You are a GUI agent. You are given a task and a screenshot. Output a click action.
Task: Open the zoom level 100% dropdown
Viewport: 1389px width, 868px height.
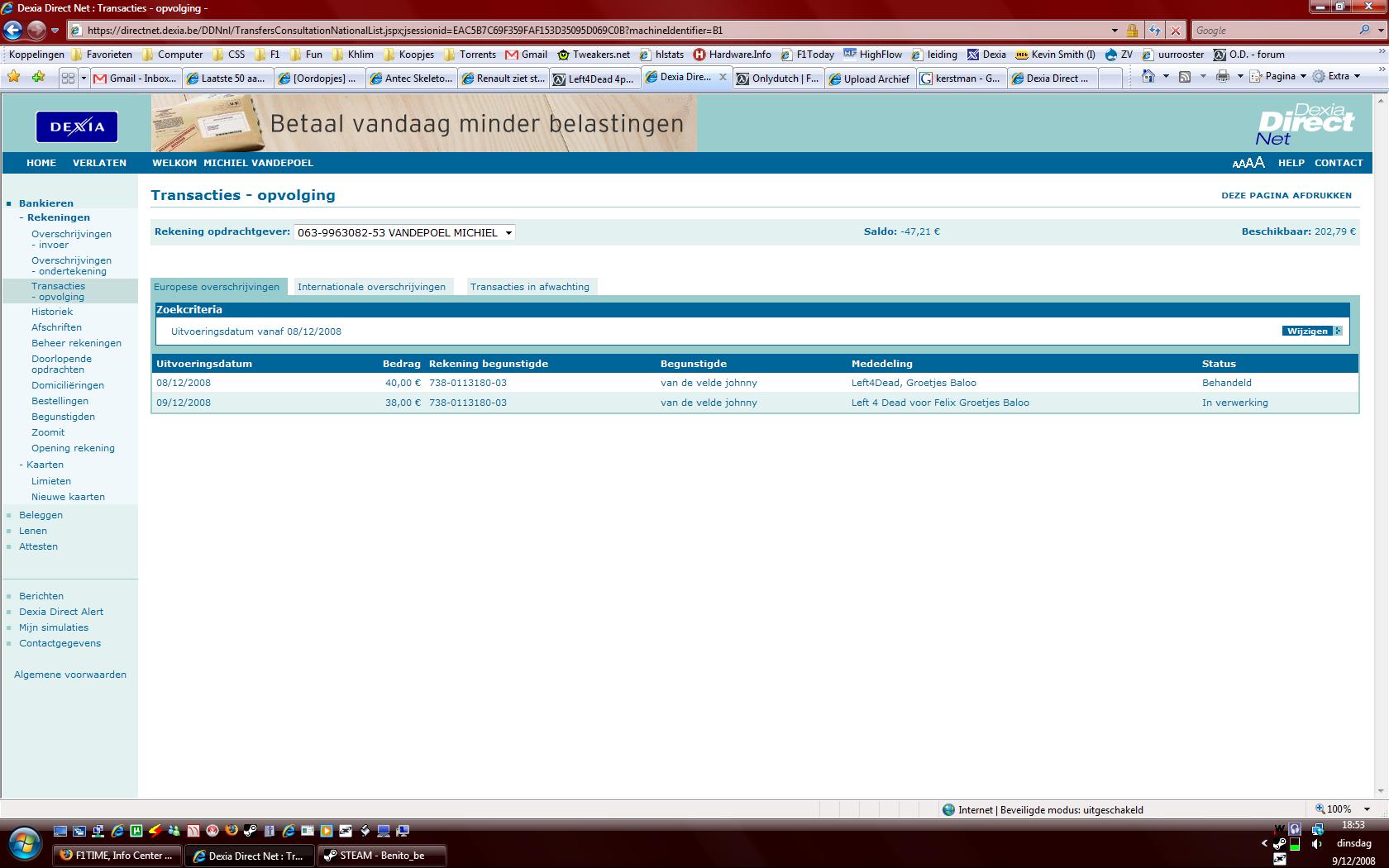[x=1367, y=809]
